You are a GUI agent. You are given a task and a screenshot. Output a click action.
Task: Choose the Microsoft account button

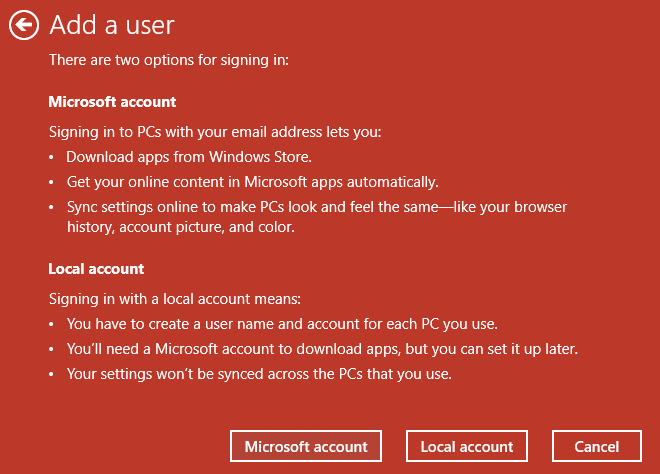[x=306, y=447]
